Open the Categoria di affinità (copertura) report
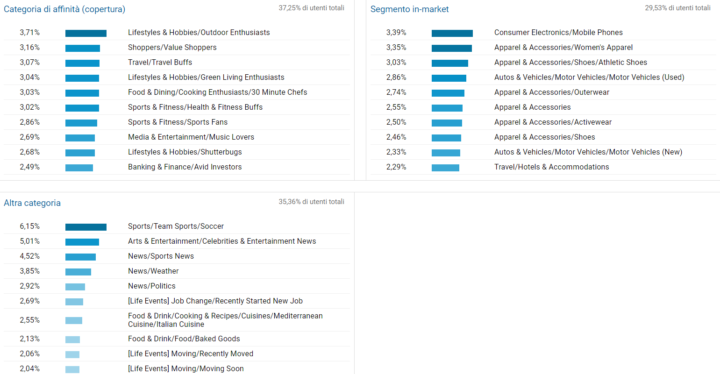The width and height of the screenshot is (720, 374). click(64, 9)
